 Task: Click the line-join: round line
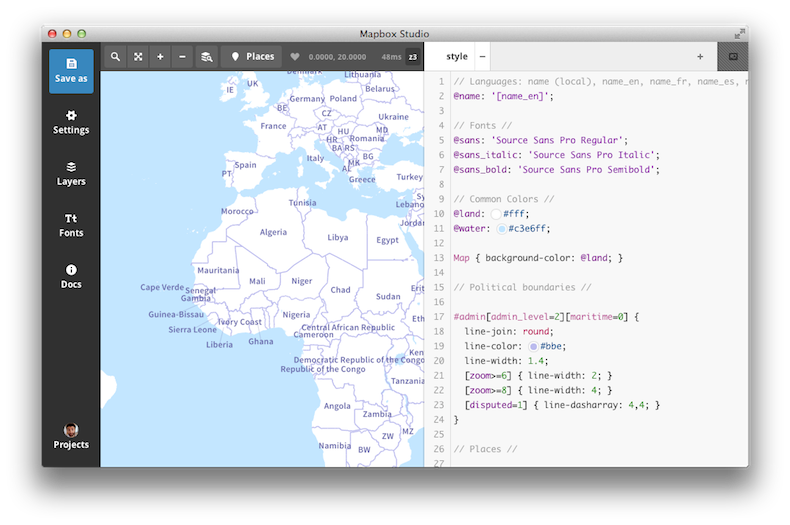509,332
